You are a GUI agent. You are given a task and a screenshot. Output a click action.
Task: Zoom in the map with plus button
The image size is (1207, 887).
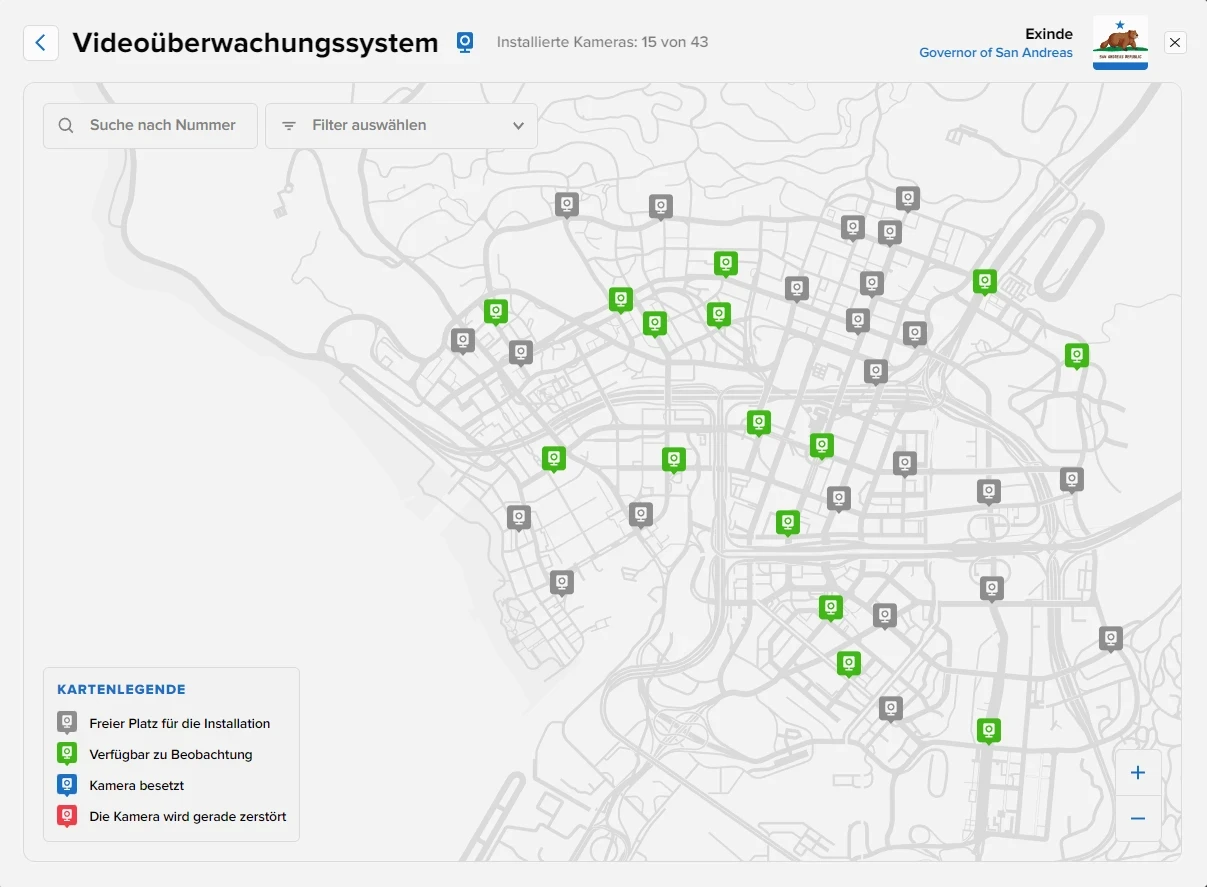pos(1137,773)
